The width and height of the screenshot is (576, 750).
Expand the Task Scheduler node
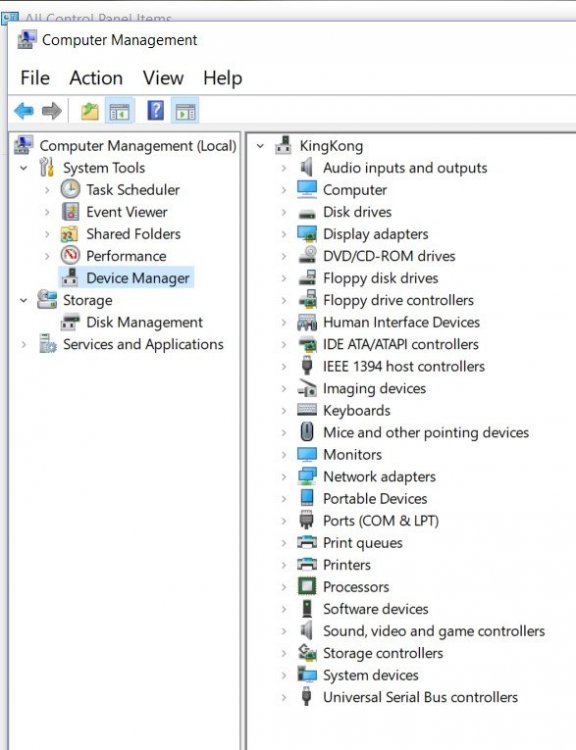pyautogui.click(x=47, y=190)
